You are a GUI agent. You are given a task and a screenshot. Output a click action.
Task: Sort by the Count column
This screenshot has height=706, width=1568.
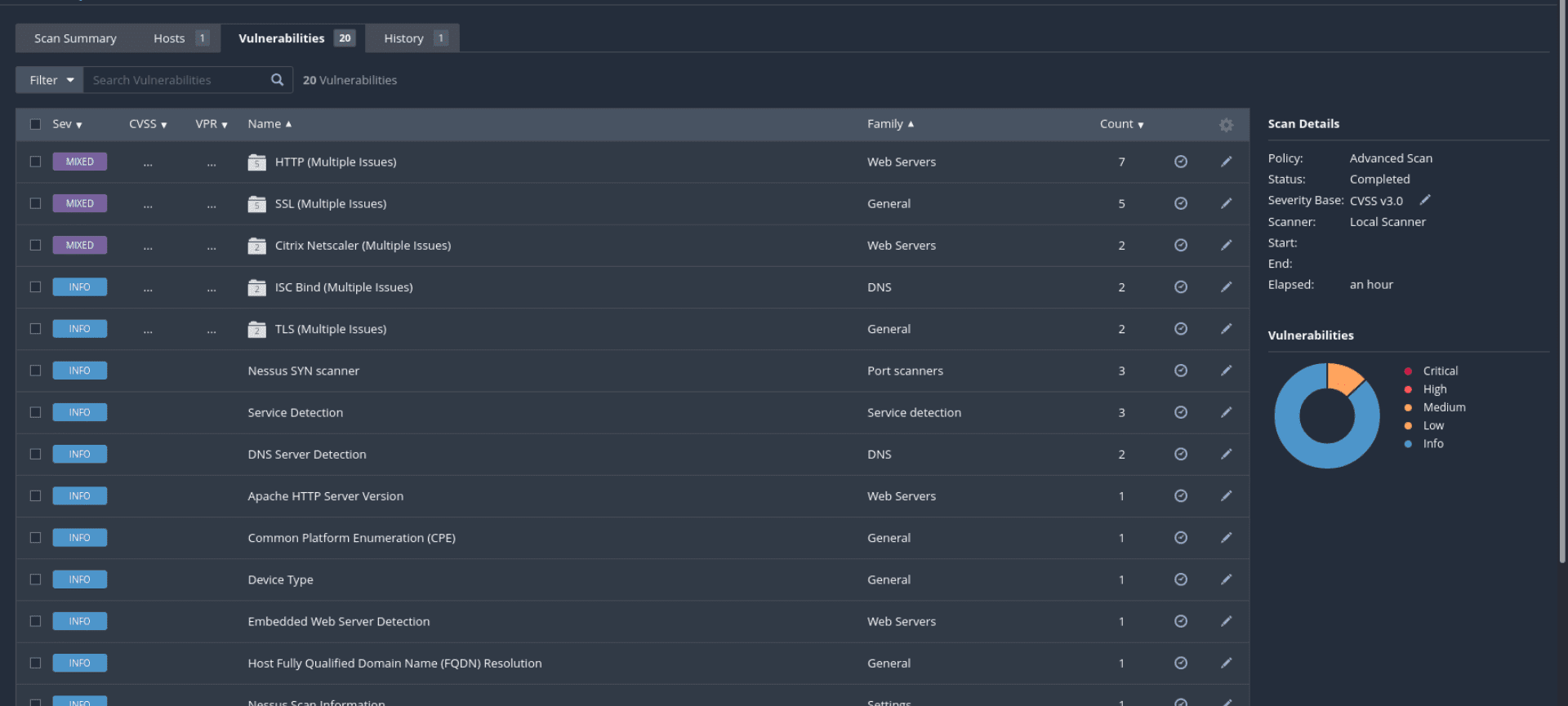coord(1121,124)
